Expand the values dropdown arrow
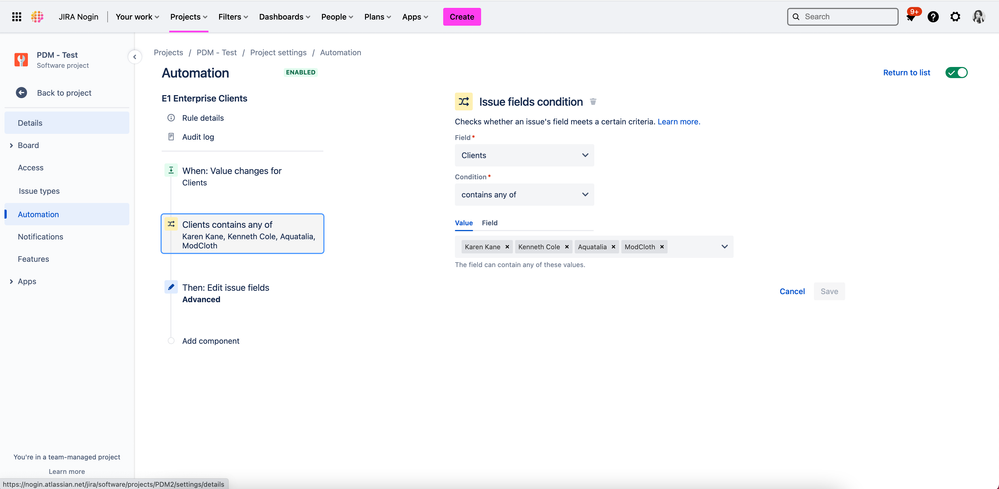Image resolution: width=999 pixels, height=489 pixels. (724, 247)
